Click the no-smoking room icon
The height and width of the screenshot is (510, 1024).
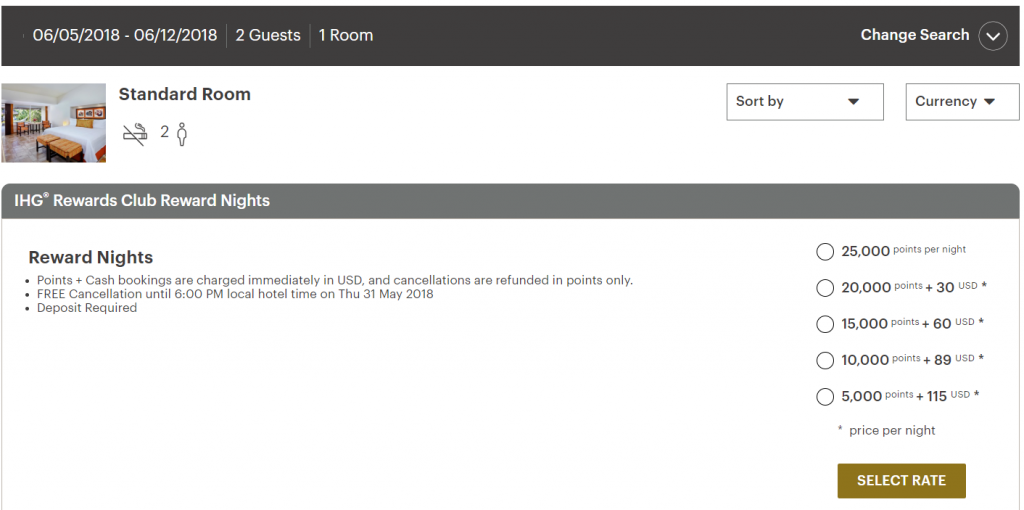pos(135,133)
